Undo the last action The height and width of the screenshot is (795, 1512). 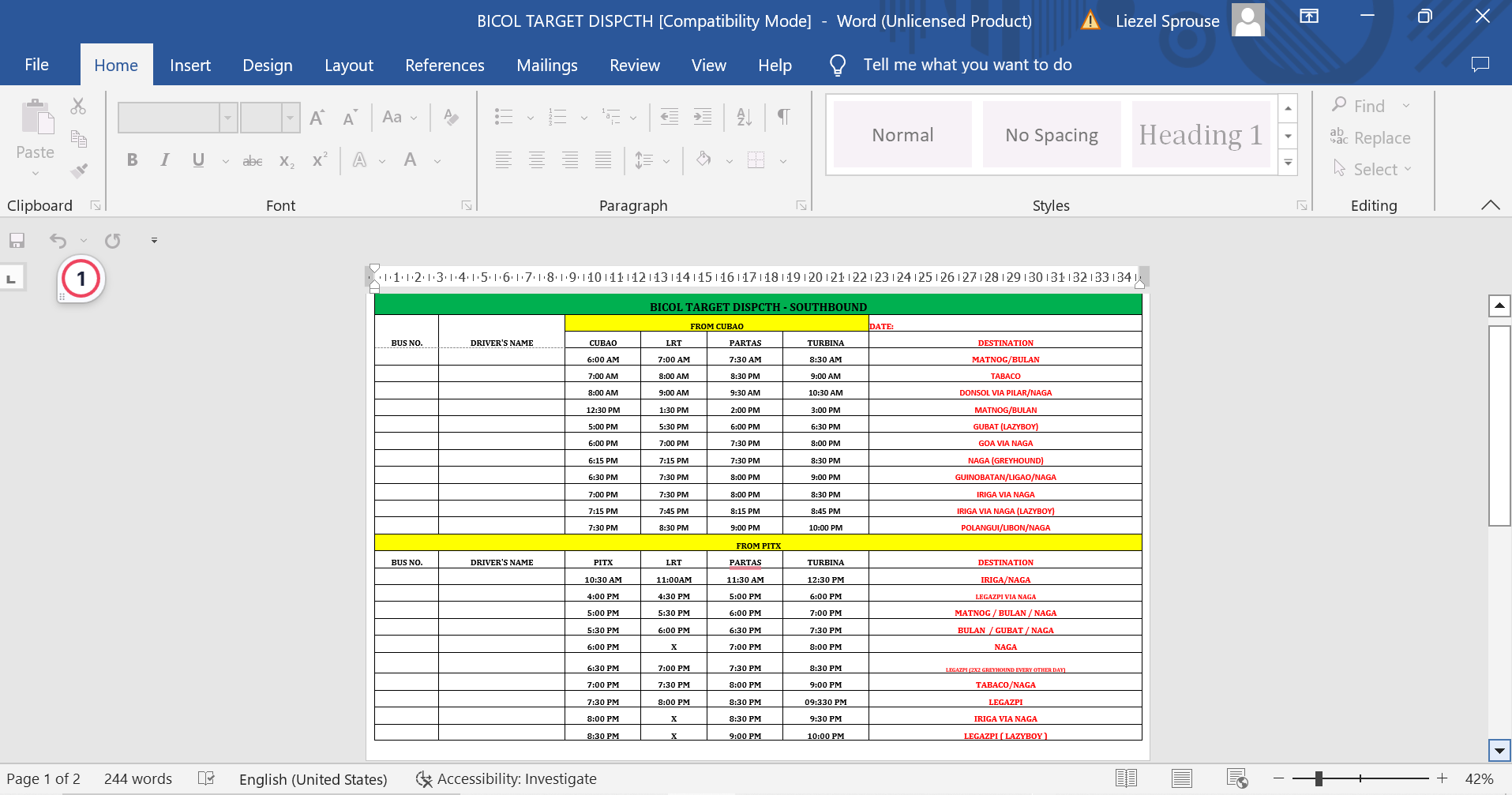(58, 240)
